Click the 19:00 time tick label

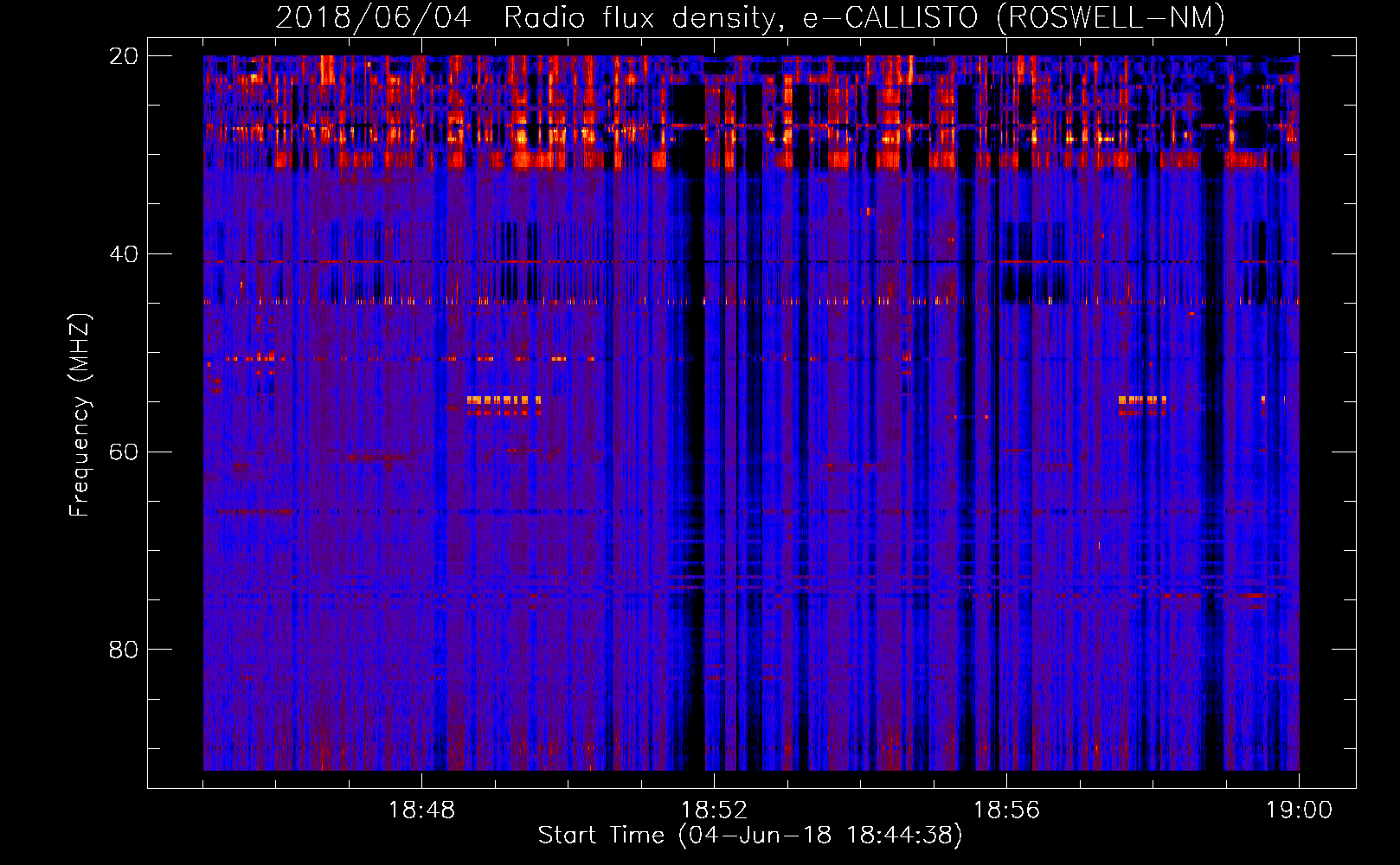click(x=1299, y=811)
